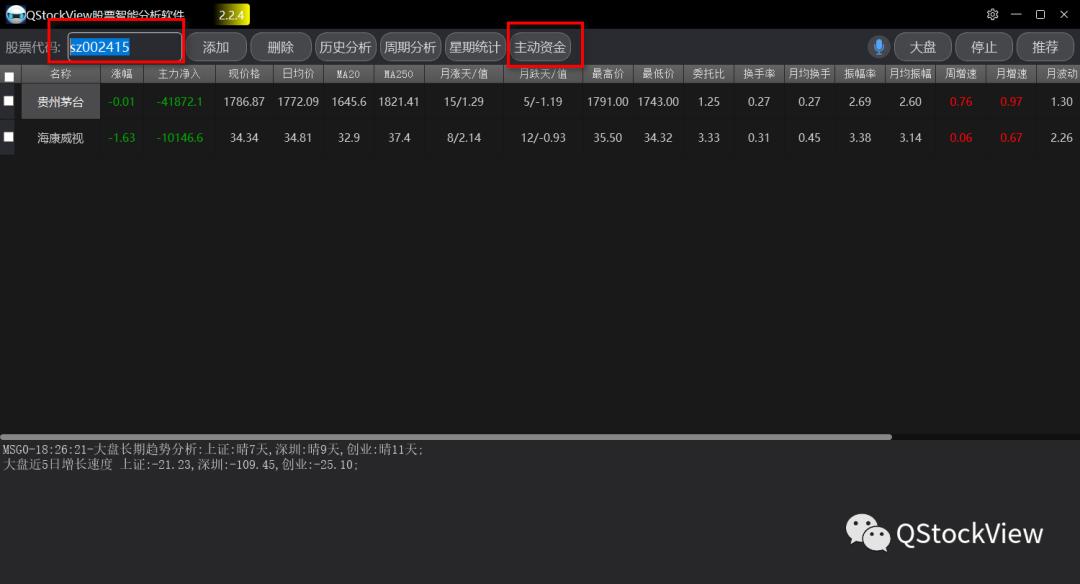This screenshot has width=1080, height=584.
Task: Sort by MA20 column header
Action: [349, 74]
